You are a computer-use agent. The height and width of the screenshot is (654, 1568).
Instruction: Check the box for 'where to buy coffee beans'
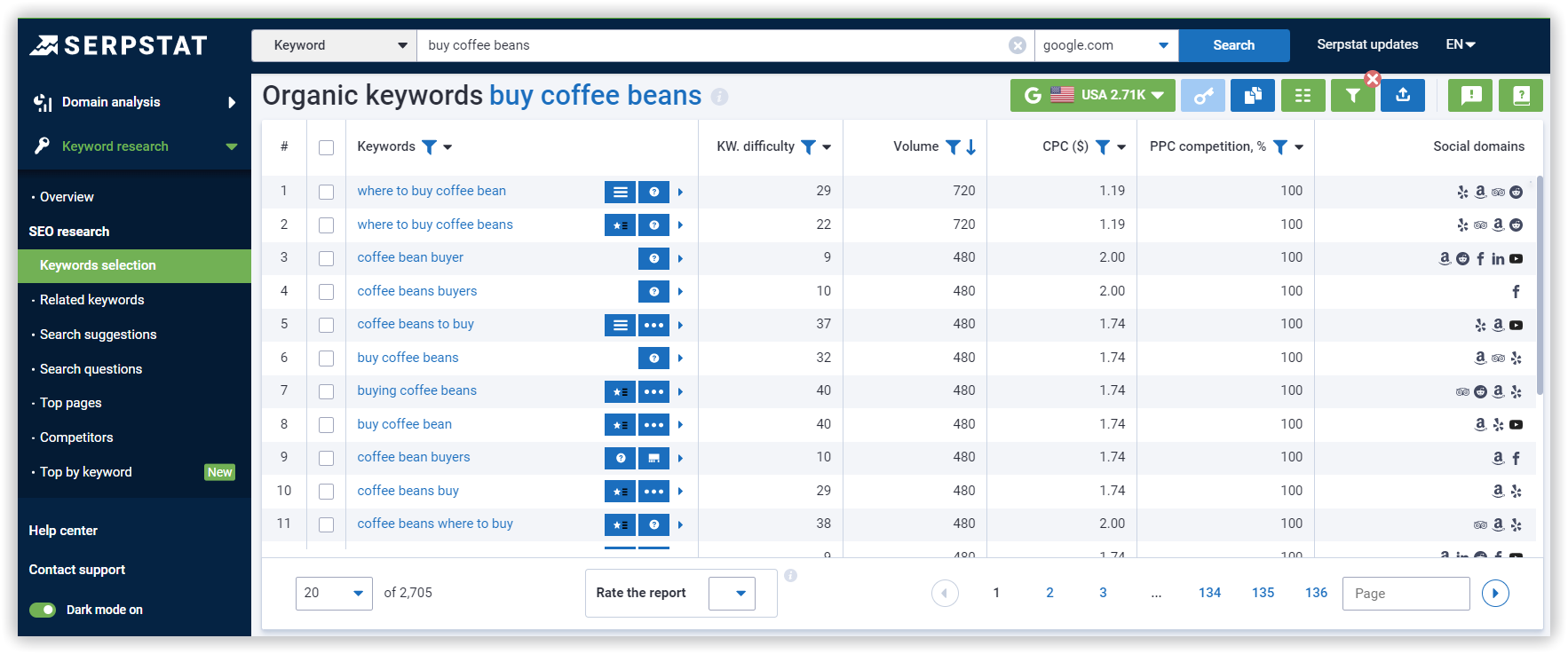[326, 225]
